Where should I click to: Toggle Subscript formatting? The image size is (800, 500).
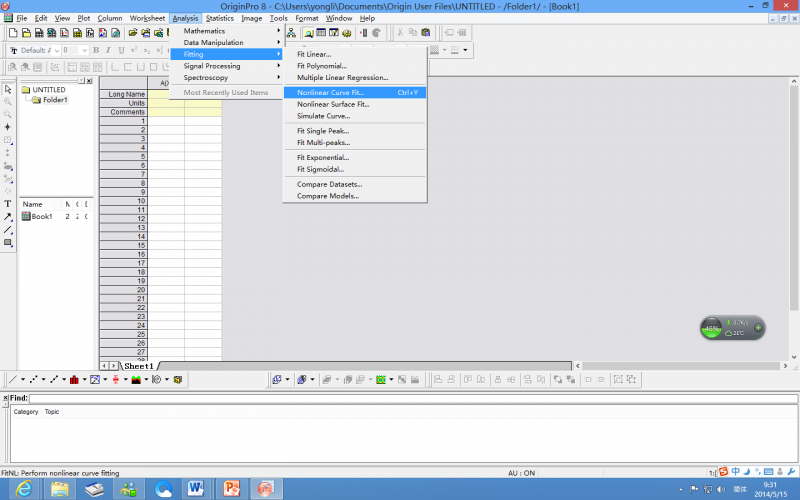(146, 51)
